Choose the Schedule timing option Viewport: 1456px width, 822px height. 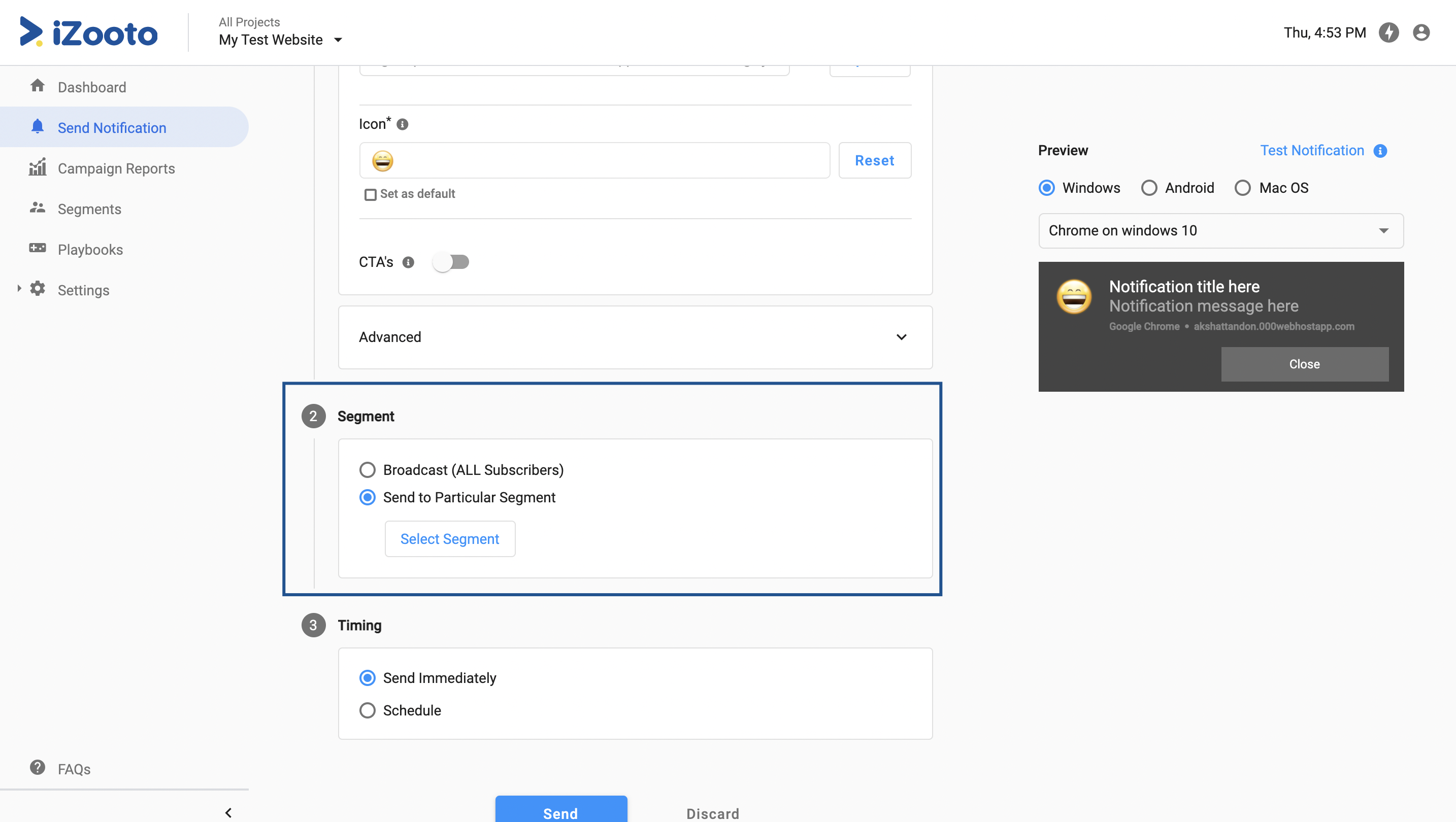(368, 710)
